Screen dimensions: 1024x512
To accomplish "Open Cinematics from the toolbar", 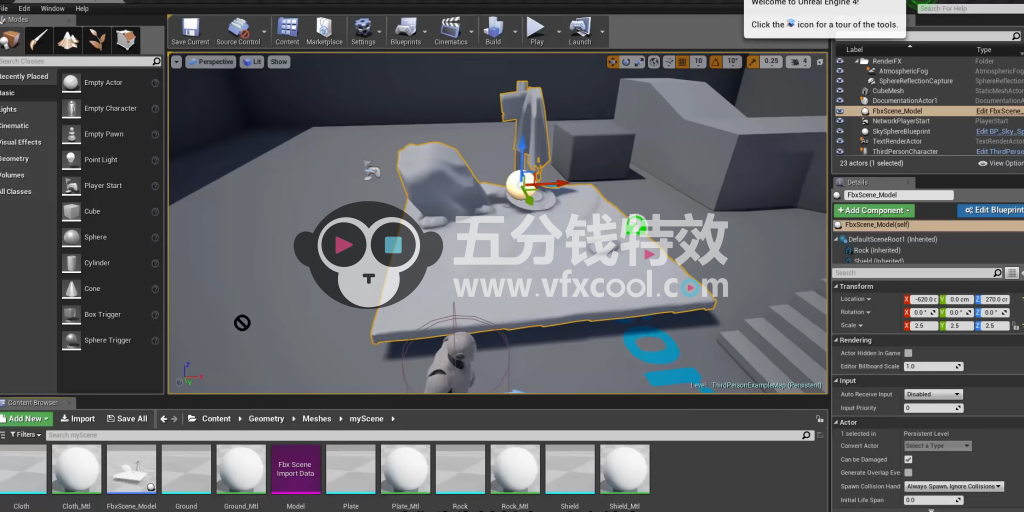I will (x=451, y=31).
